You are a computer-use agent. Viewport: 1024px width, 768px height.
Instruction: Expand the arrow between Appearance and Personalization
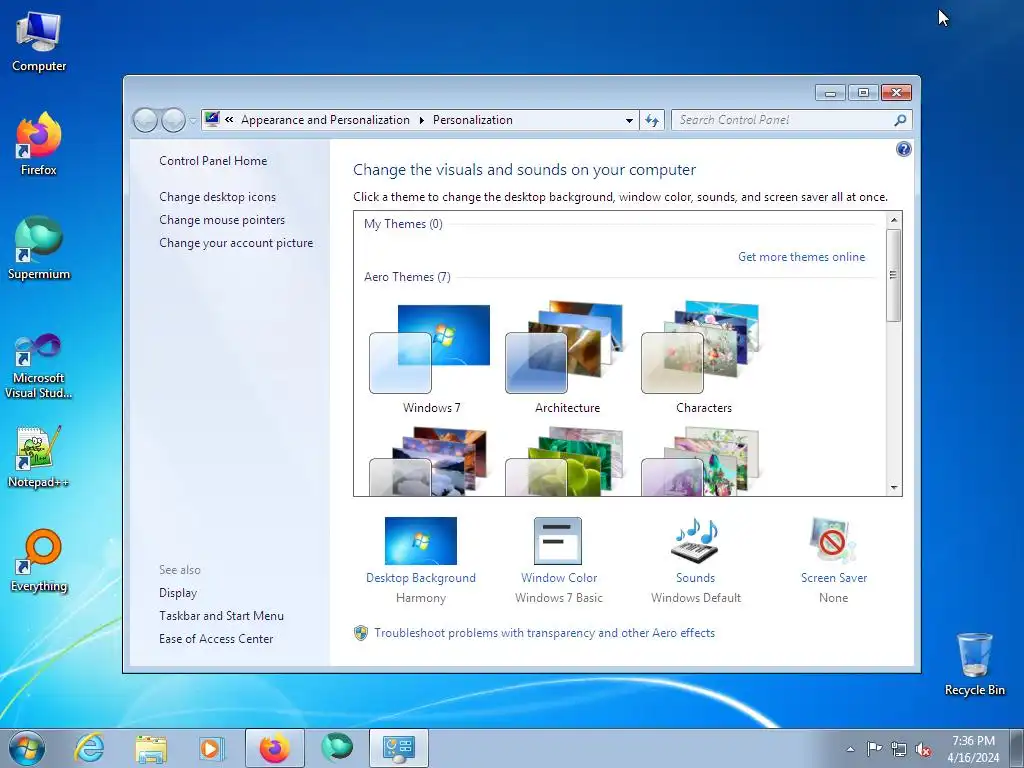[x=421, y=120]
